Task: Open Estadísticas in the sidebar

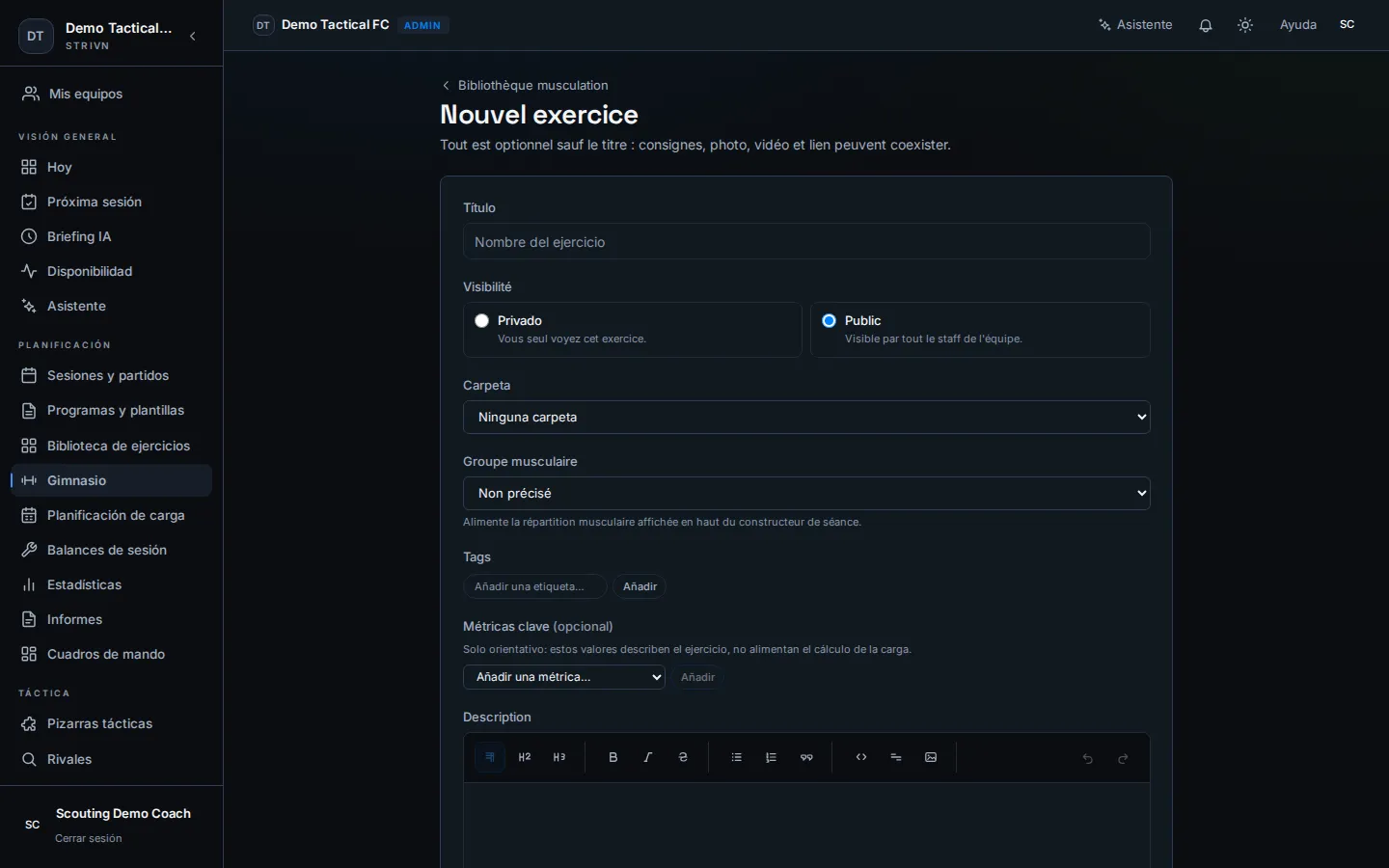Action: 111,584
